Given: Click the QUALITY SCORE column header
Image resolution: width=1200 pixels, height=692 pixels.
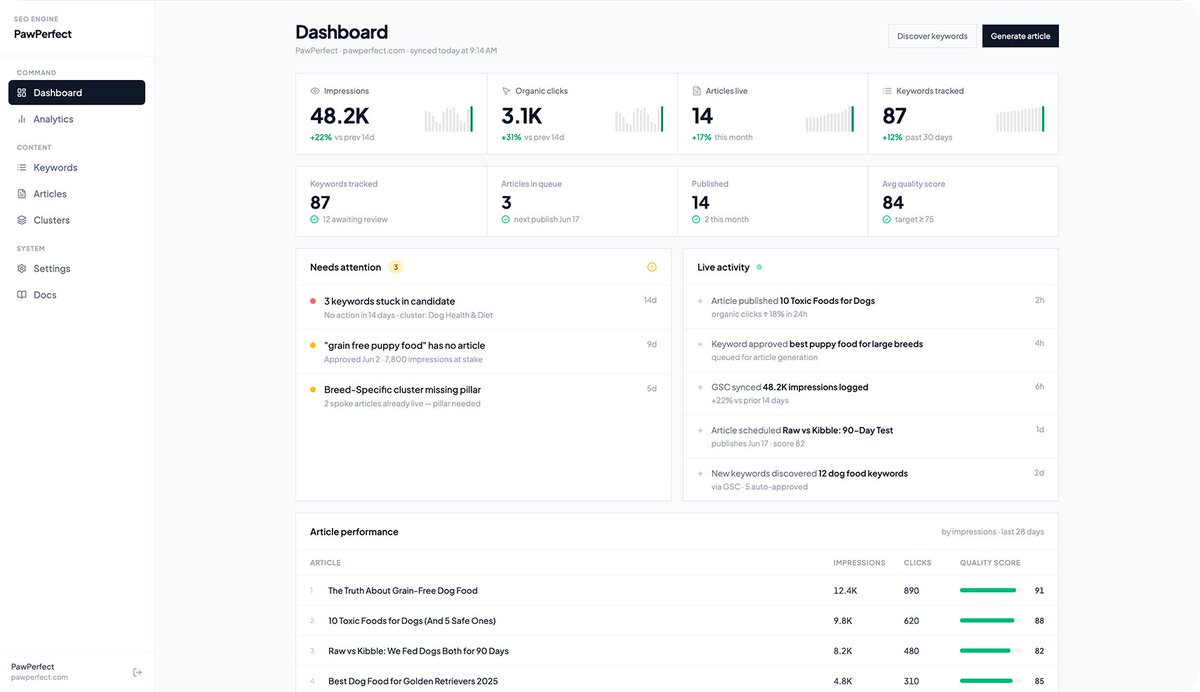Looking at the screenshot, I should pos(990,563).
